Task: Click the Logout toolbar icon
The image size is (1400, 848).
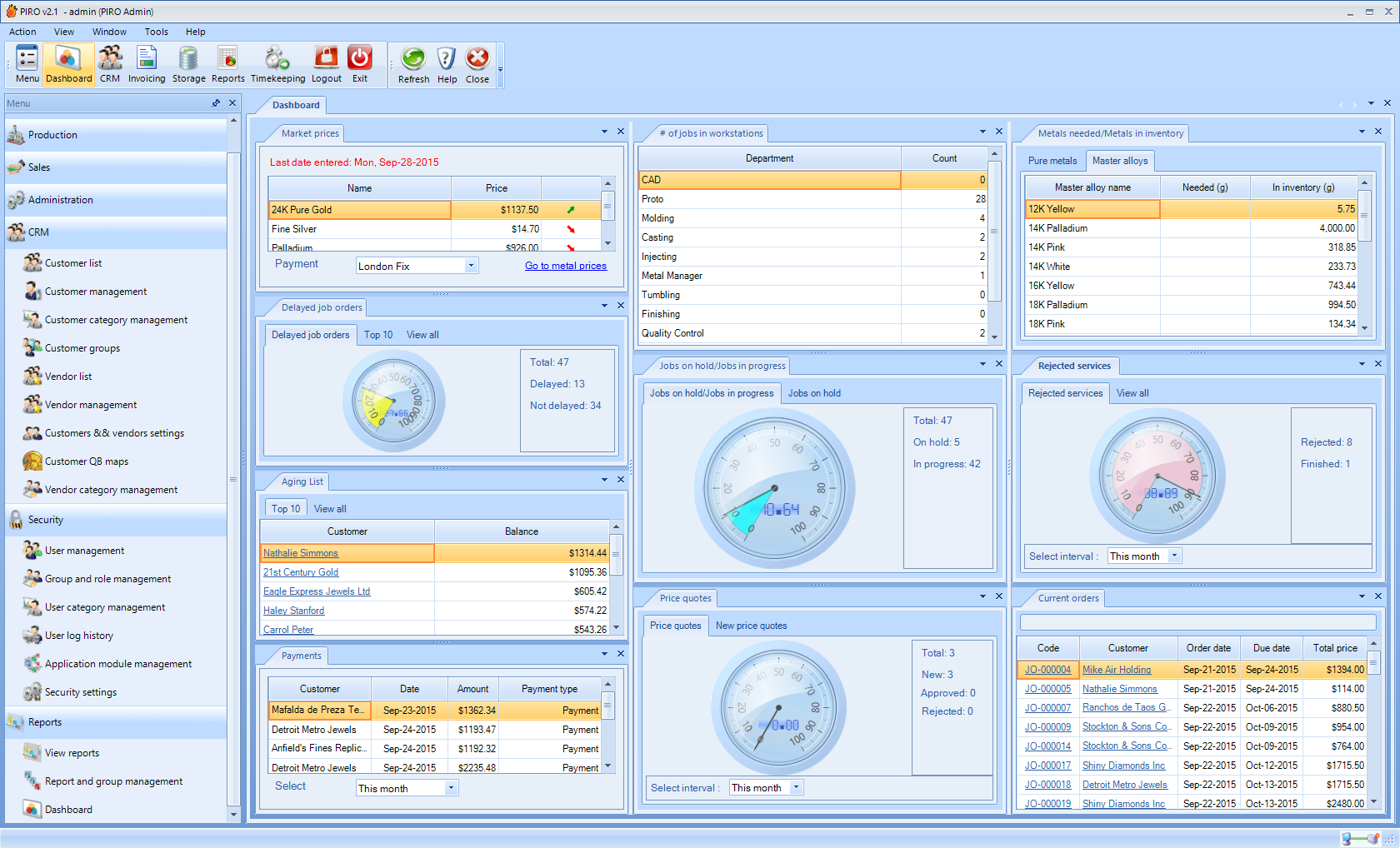Action: [326, 64]
